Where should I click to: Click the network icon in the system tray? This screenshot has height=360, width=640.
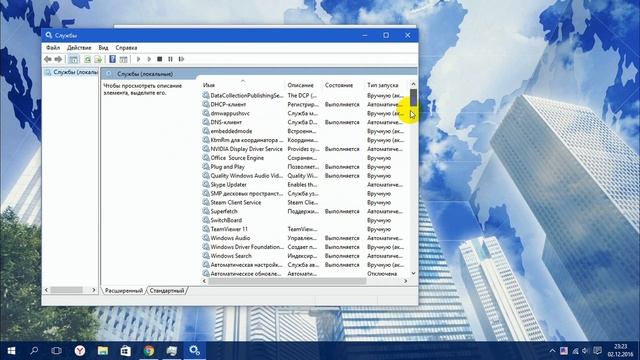tap(575, 351)
